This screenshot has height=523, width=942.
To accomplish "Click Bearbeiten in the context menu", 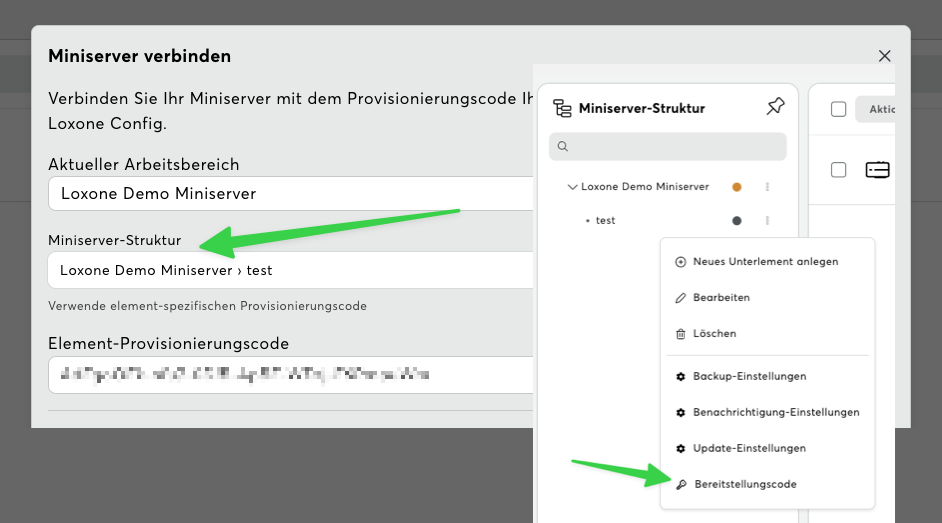I will pyautogui.click(x=720, y=297).
